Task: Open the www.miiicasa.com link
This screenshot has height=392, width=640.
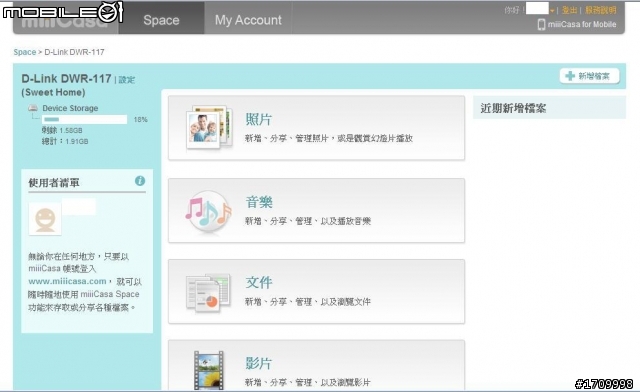Action: (67, 281)
